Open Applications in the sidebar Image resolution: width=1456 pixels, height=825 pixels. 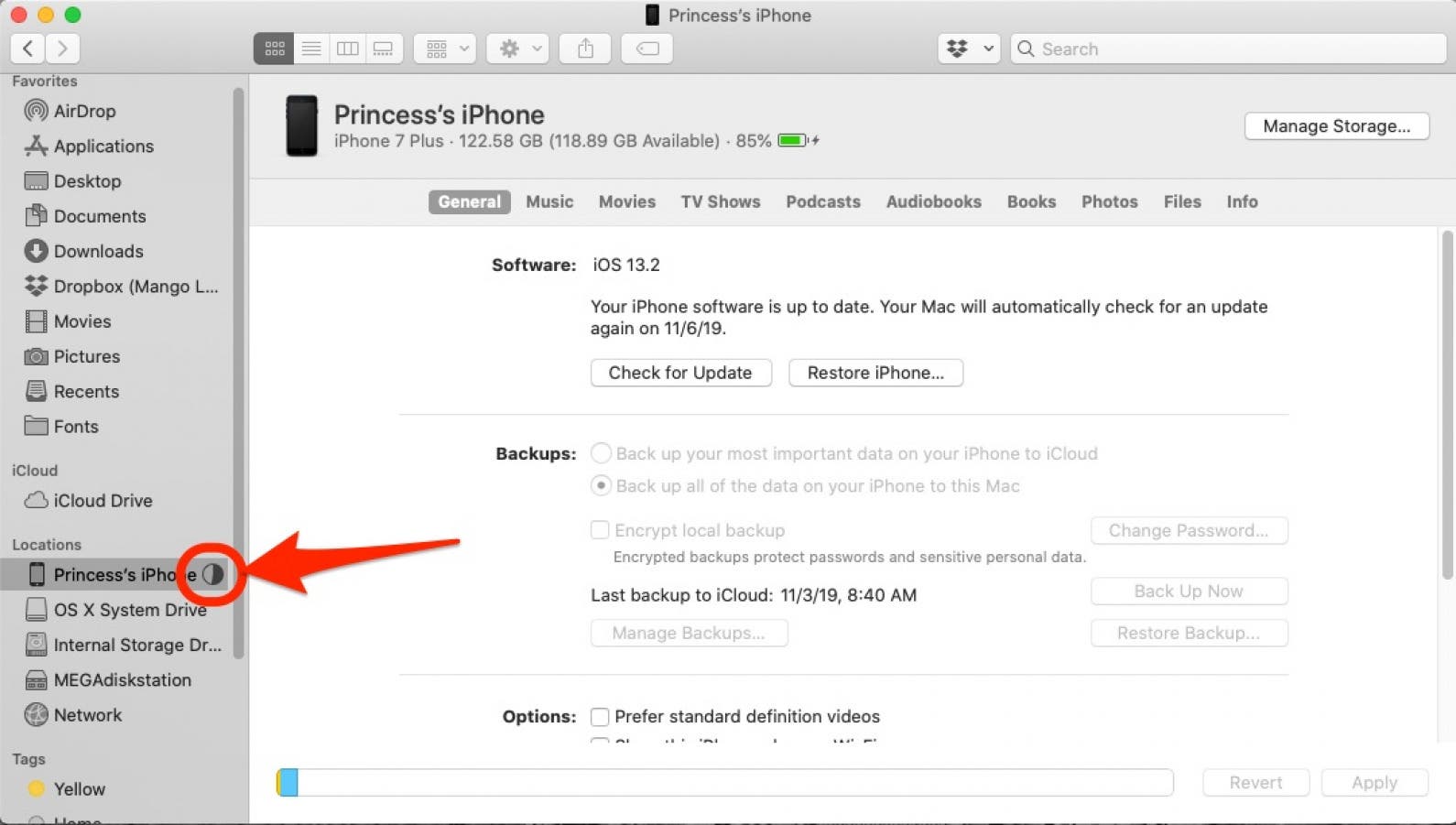click(x=89, y=146)
